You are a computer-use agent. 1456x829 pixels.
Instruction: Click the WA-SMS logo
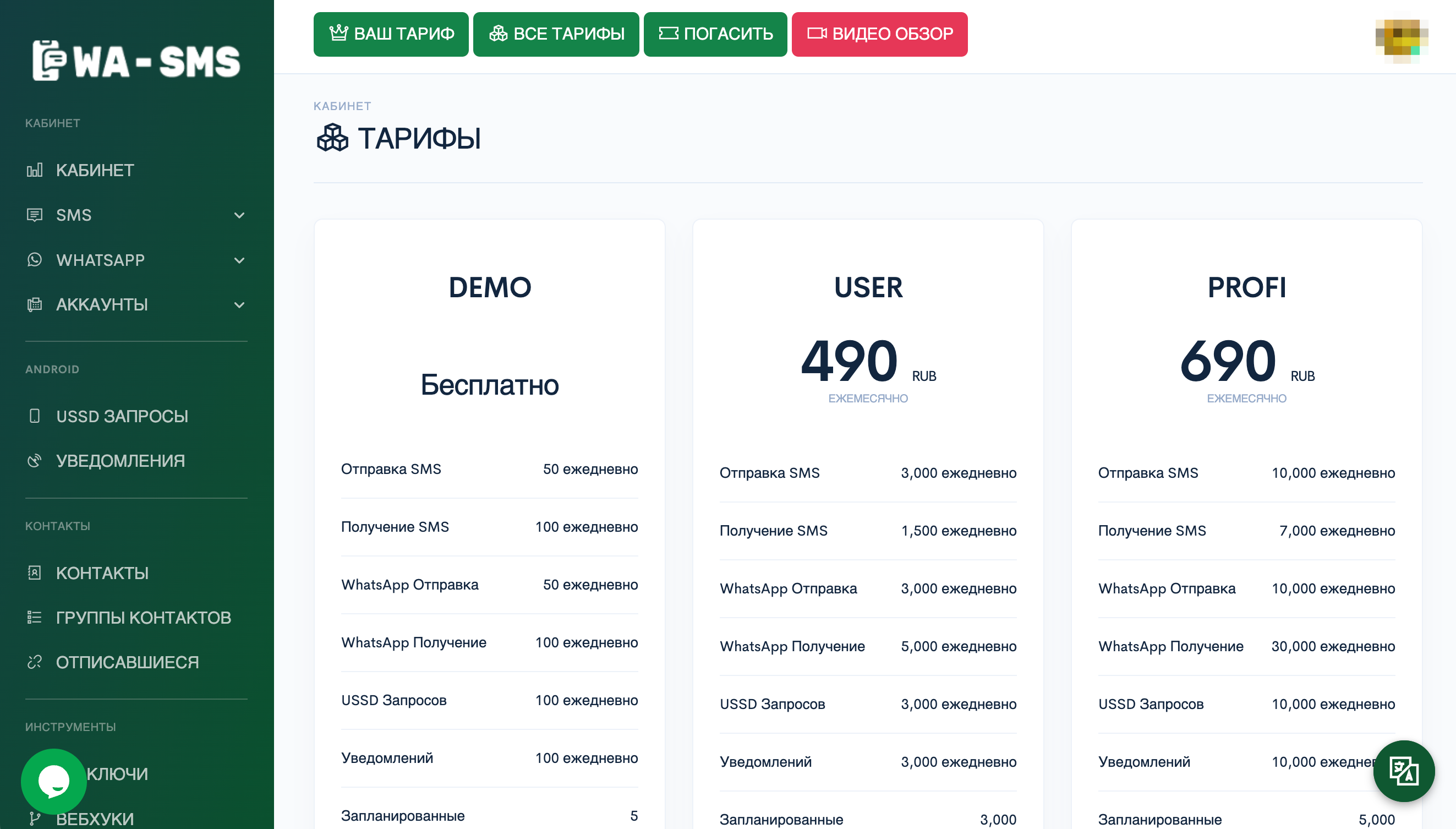[136, 61]
